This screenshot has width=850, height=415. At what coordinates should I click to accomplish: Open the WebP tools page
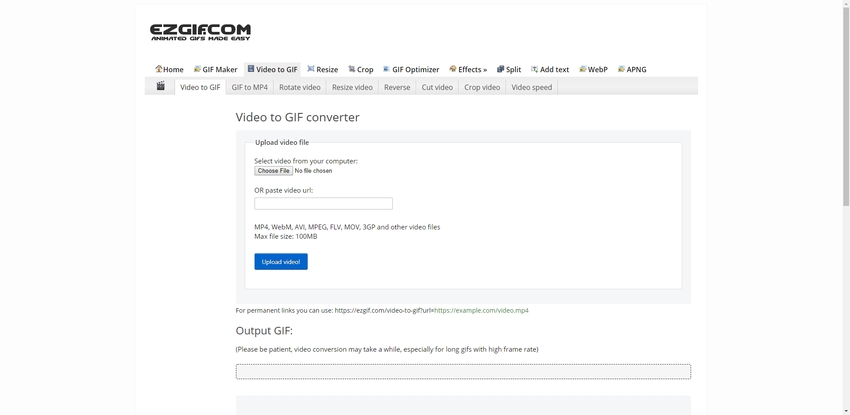(x=593, y=69)
